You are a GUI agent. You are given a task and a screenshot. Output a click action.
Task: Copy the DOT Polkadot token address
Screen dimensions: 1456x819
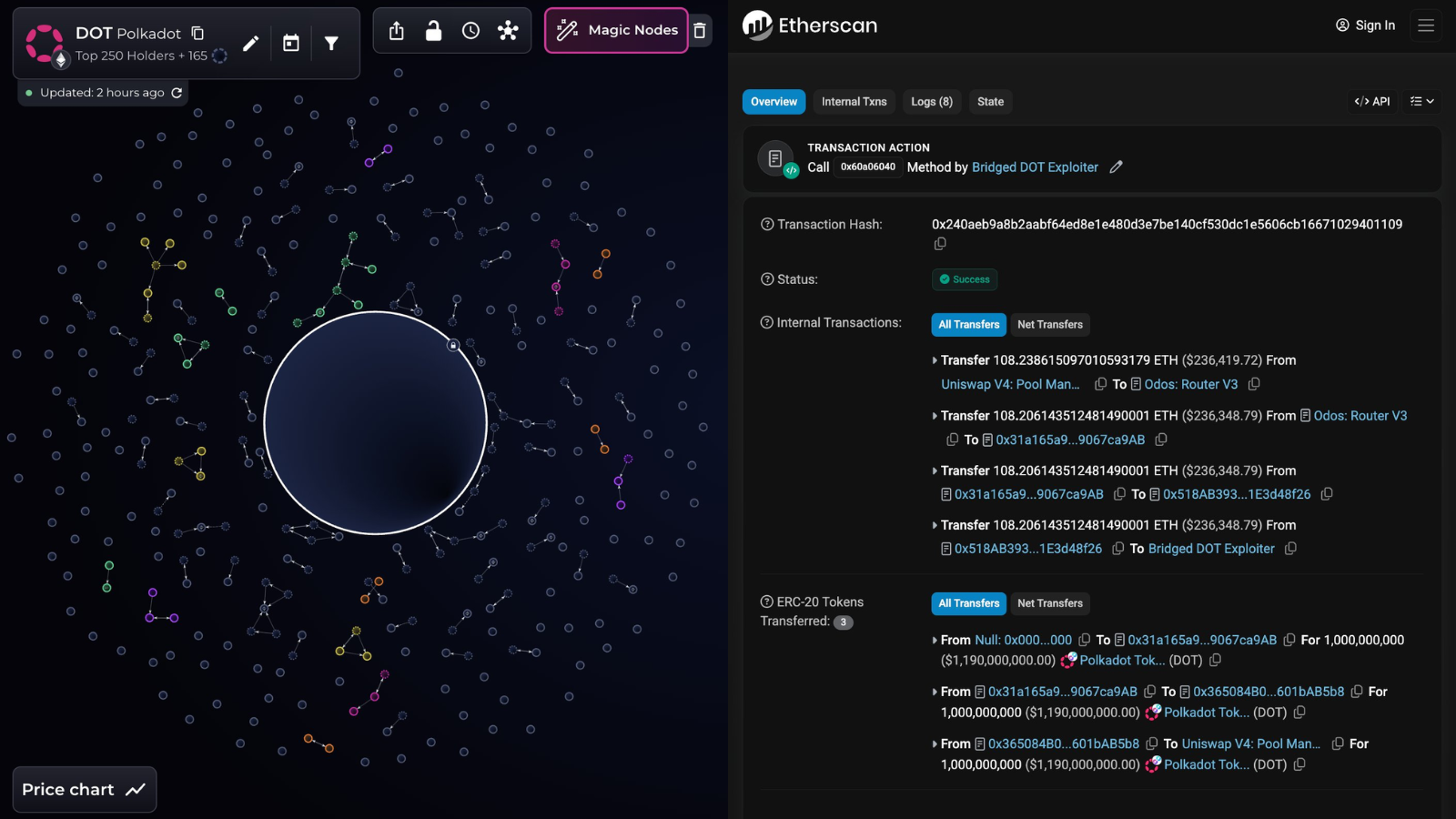(197, 34)
